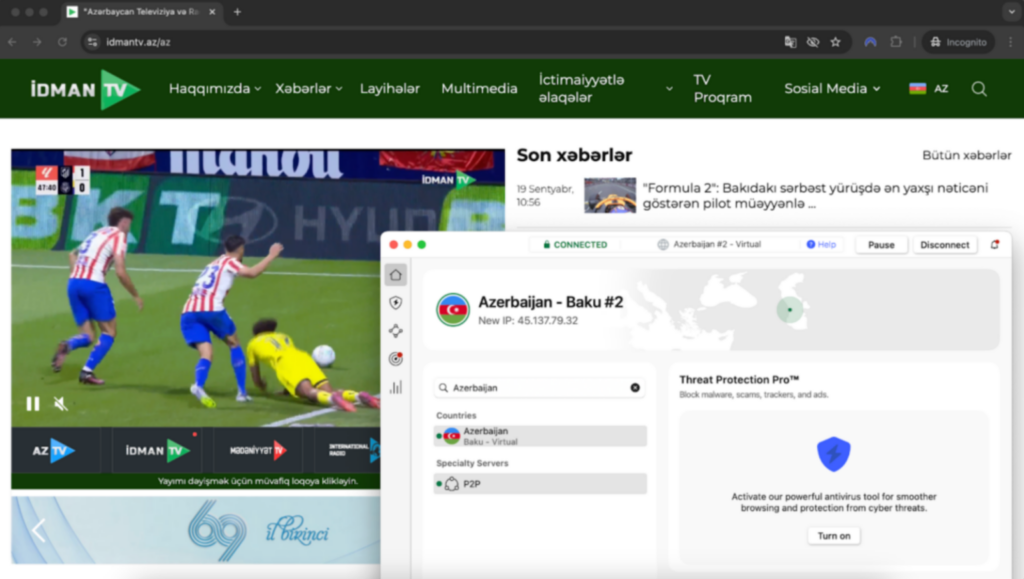
Task: Click the website search magnifier icon
Action: pos(979,89)
